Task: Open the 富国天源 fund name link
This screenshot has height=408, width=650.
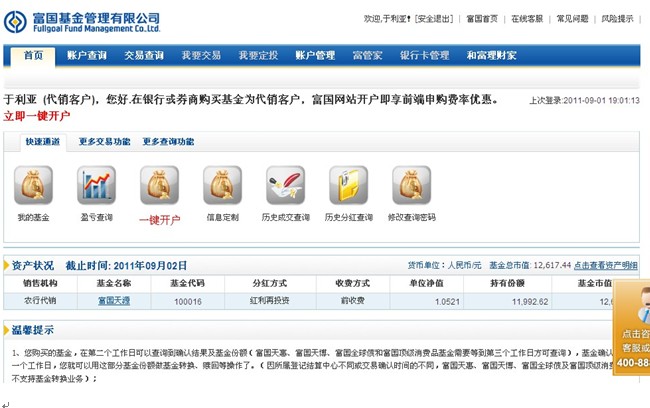Action: tap(113, 300)
